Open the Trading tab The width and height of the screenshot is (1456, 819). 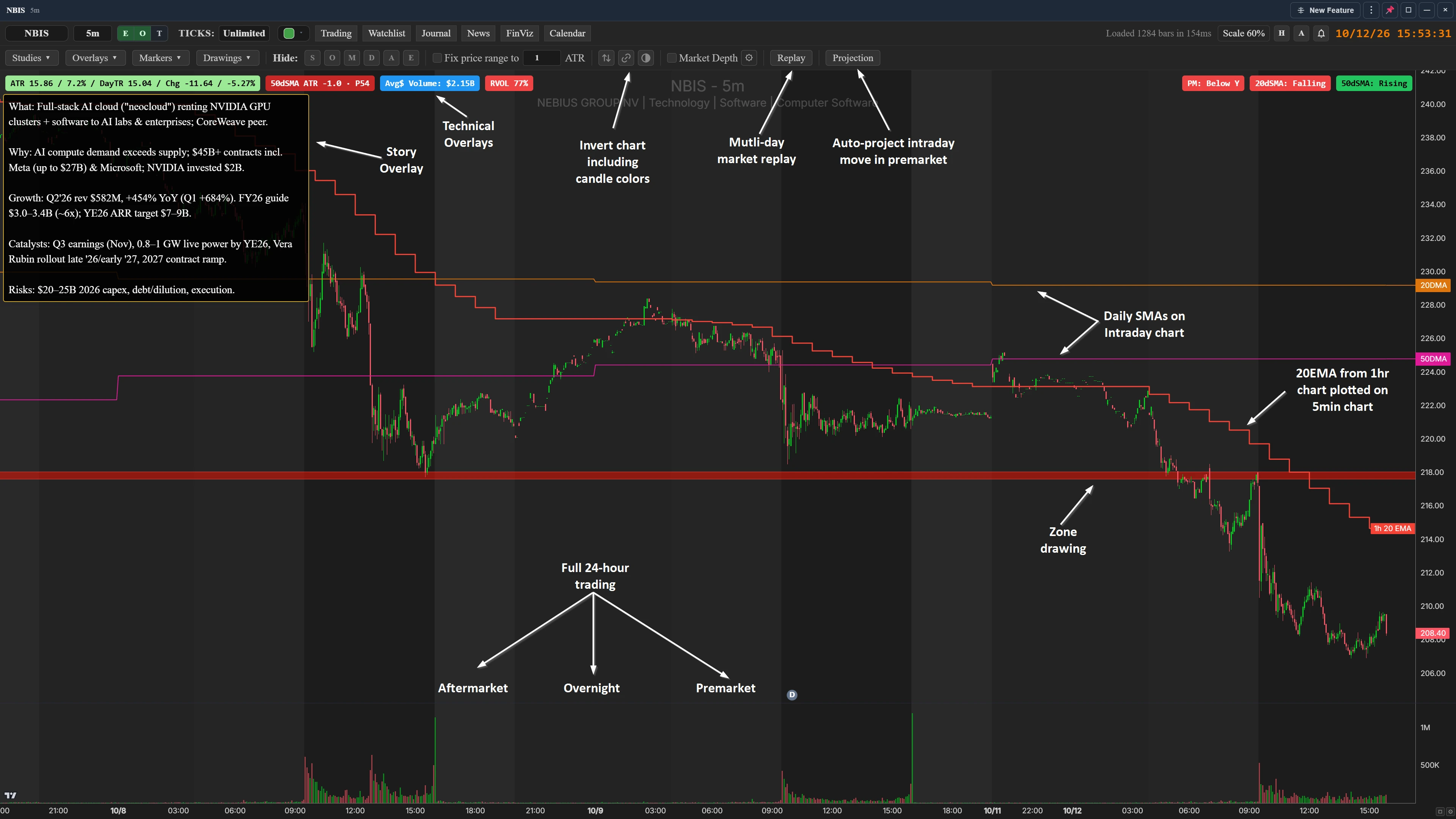pos(336,33)
